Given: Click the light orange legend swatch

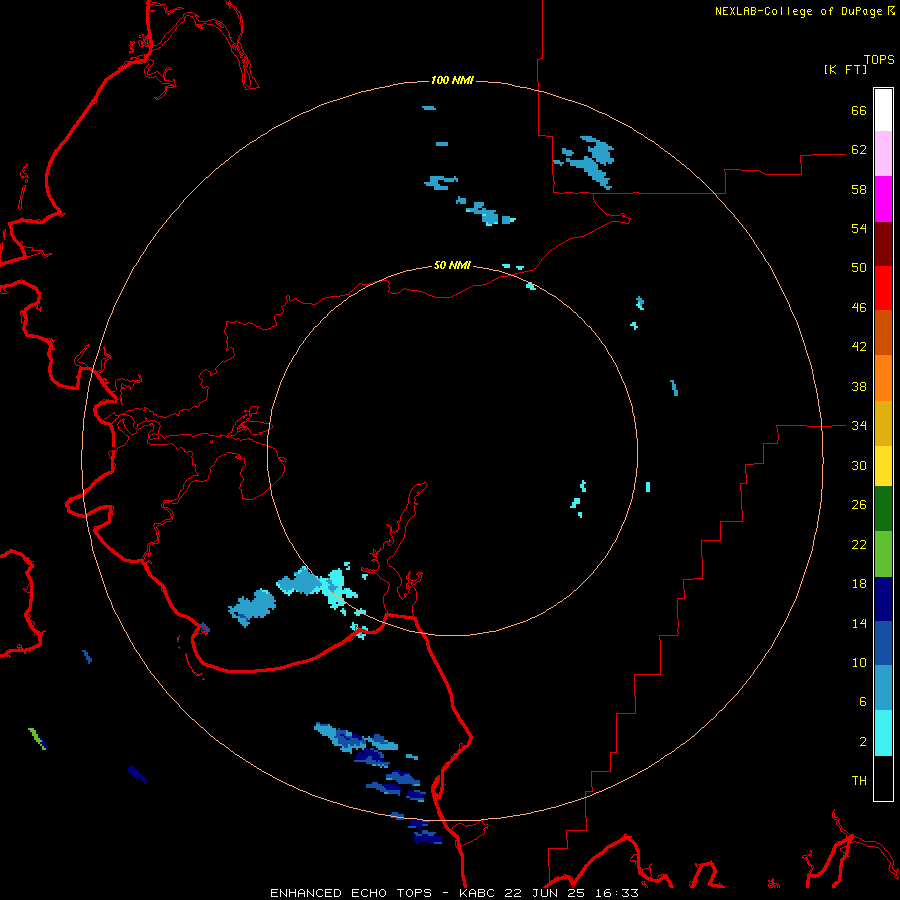Looking at the screenshot, I should [883, 378].
